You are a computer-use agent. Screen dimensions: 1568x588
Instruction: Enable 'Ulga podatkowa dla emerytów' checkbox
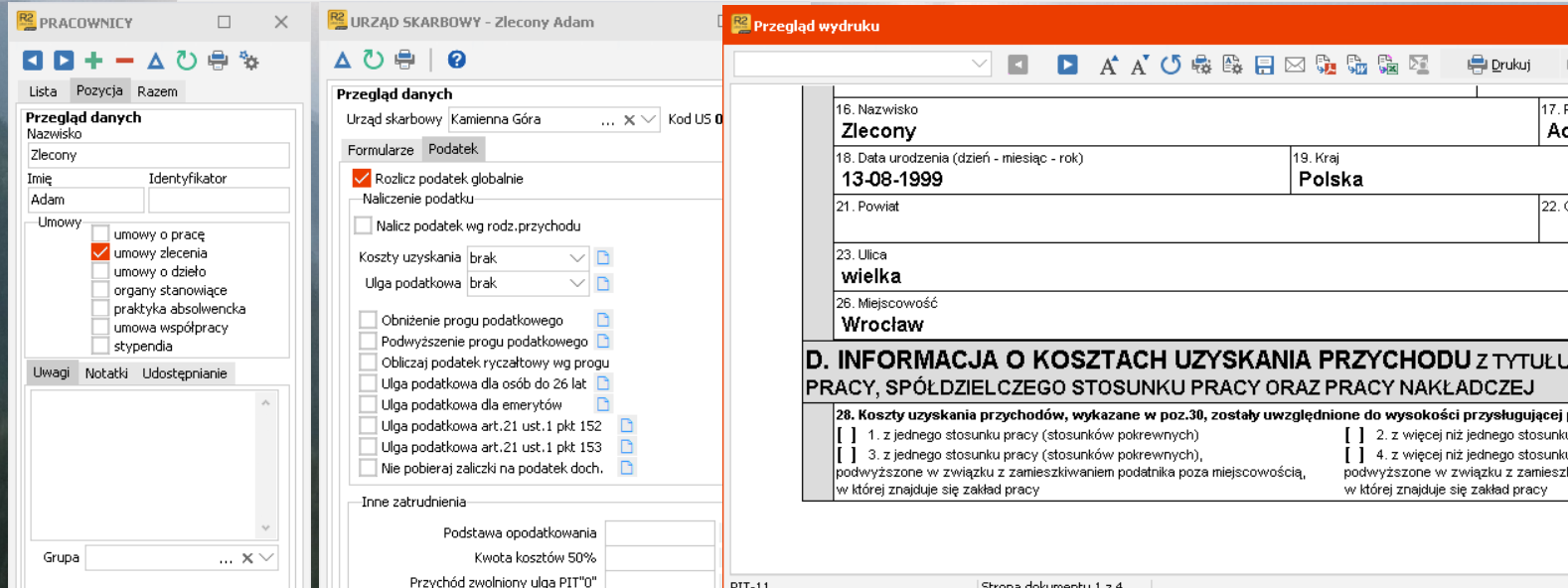368,404
